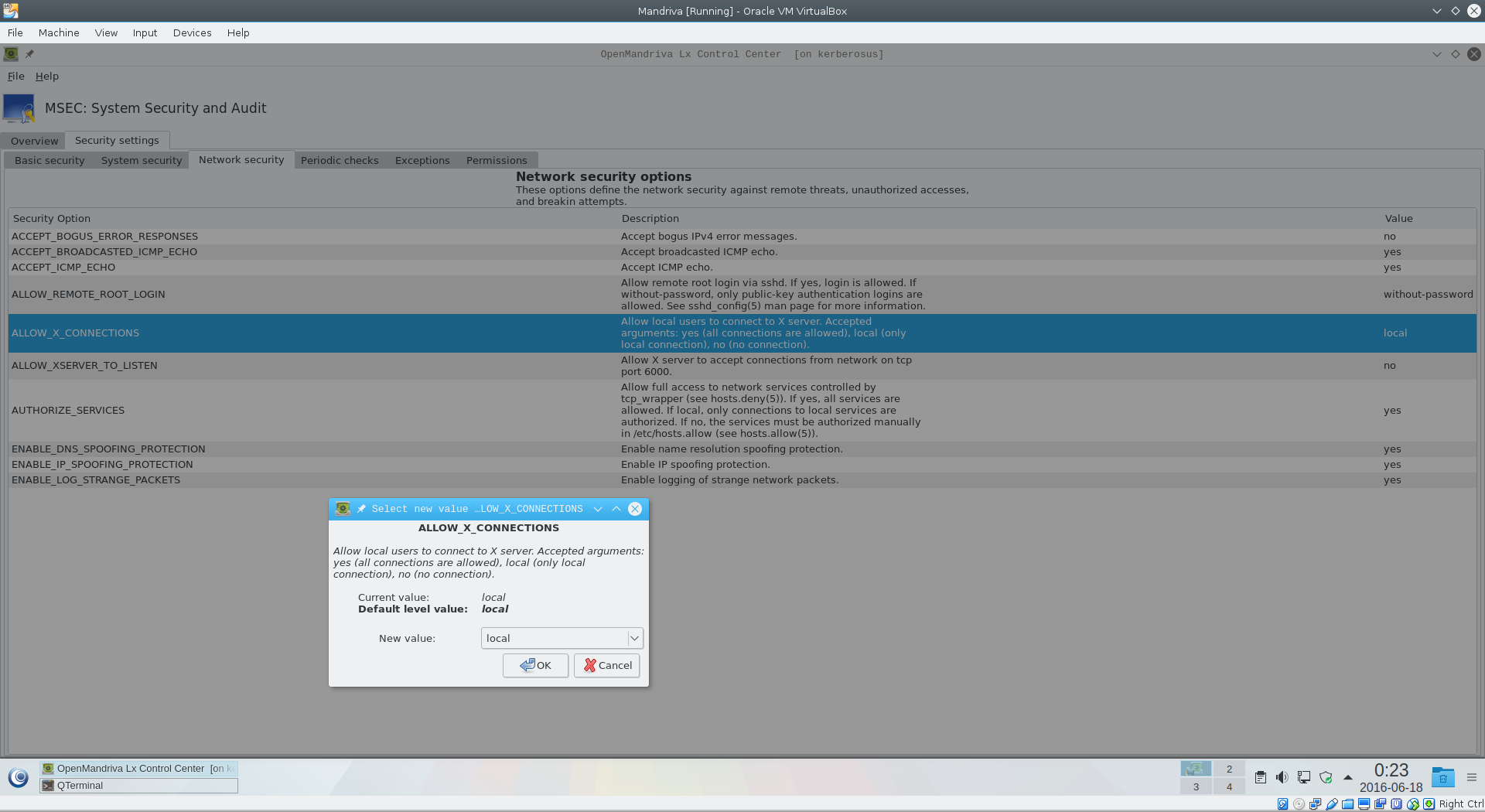Switch to virtual desktop 3
The width and height of the screenshot is (1485, 812).
click(1196, 786)
